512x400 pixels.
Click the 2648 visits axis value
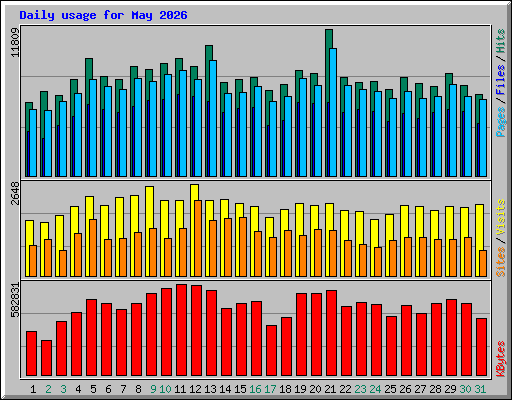pyautogui.click(x=15, y=193)
